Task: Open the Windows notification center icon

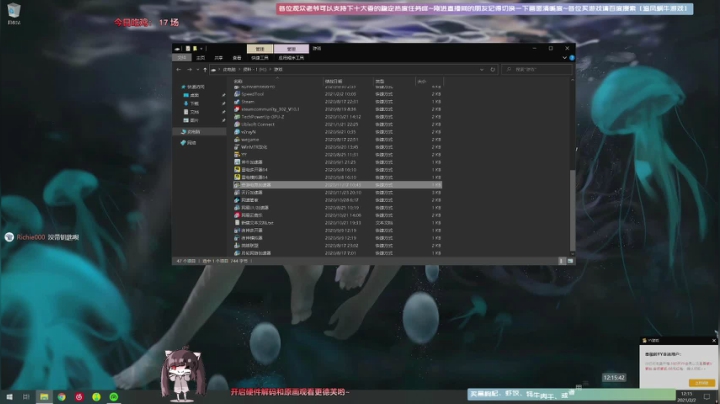Action: (x=707, y=397)
